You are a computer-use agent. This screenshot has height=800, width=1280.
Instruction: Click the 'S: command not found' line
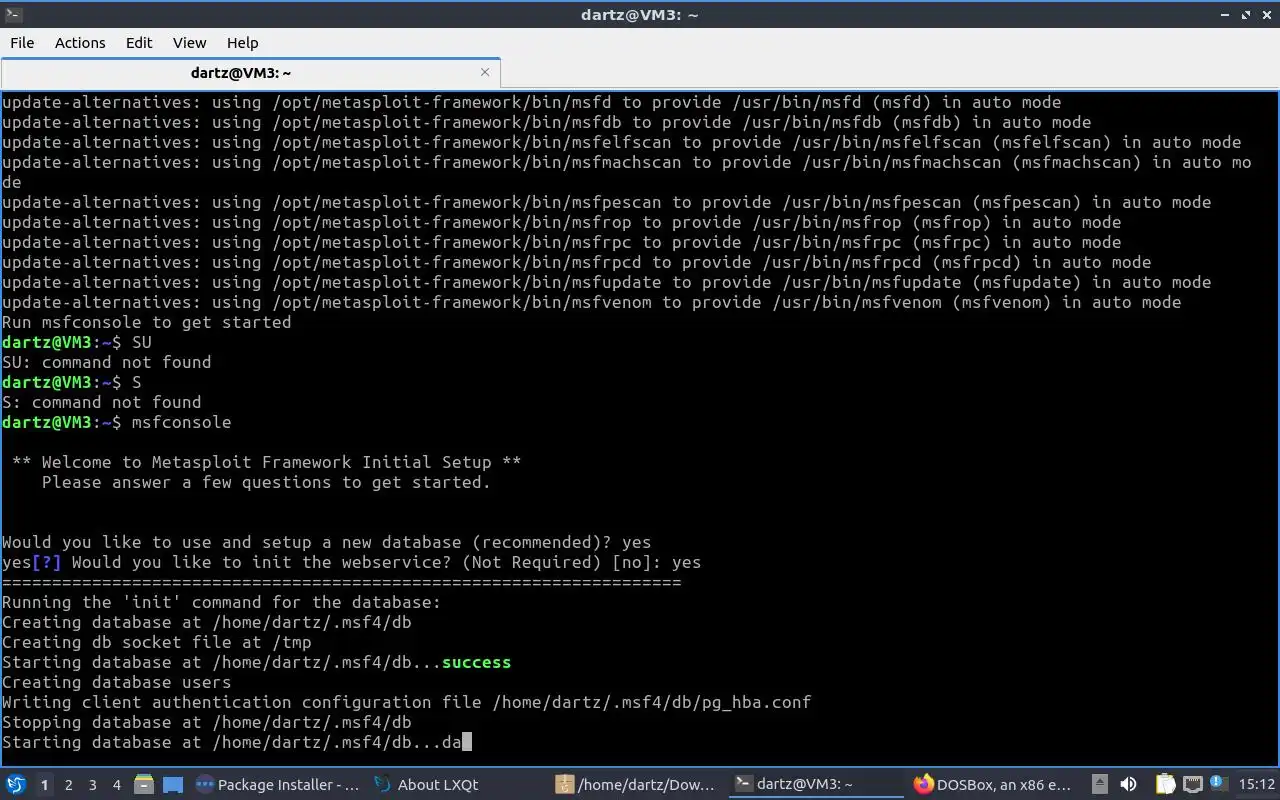(x=102, y=402)
